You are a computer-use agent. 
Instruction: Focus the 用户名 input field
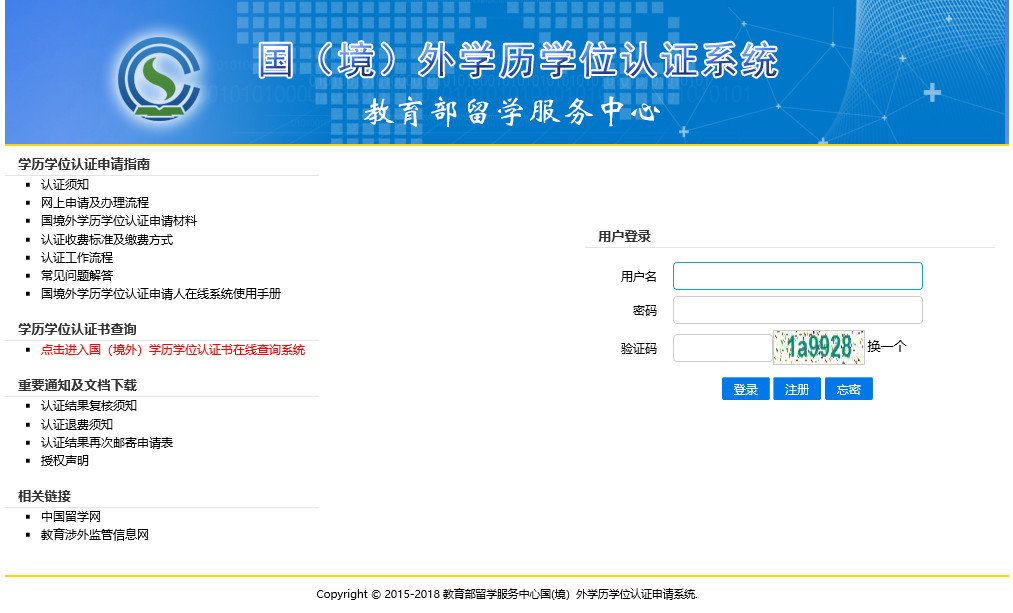798,276
